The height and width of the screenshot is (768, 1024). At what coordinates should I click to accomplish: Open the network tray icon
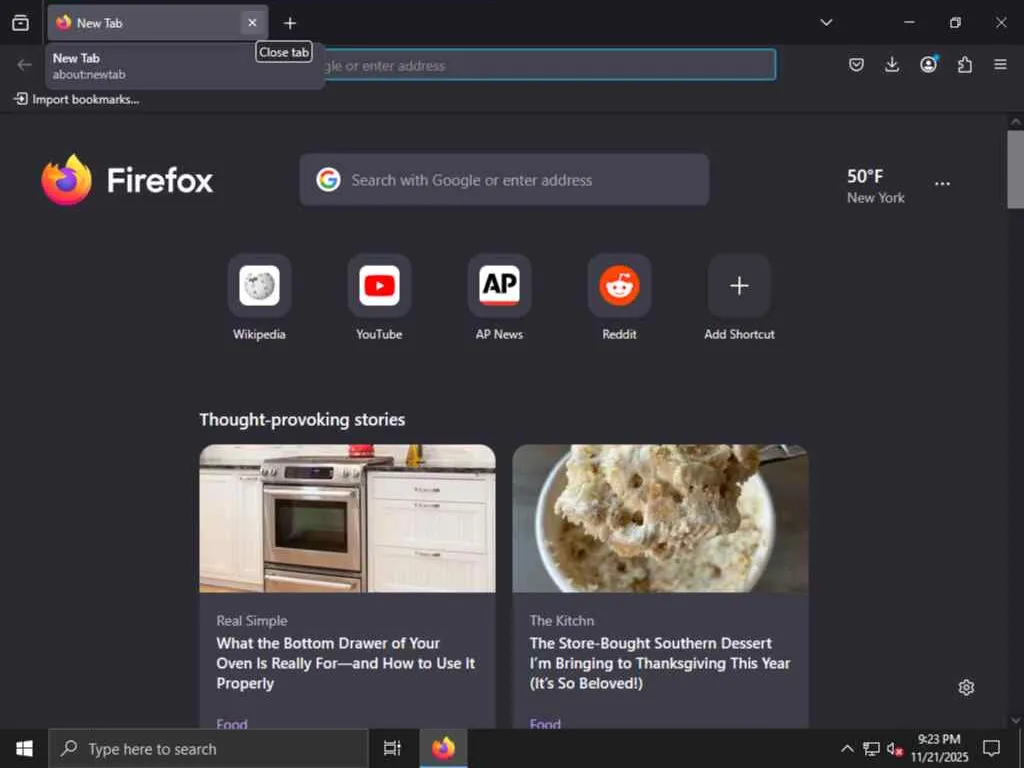[871, 748]
